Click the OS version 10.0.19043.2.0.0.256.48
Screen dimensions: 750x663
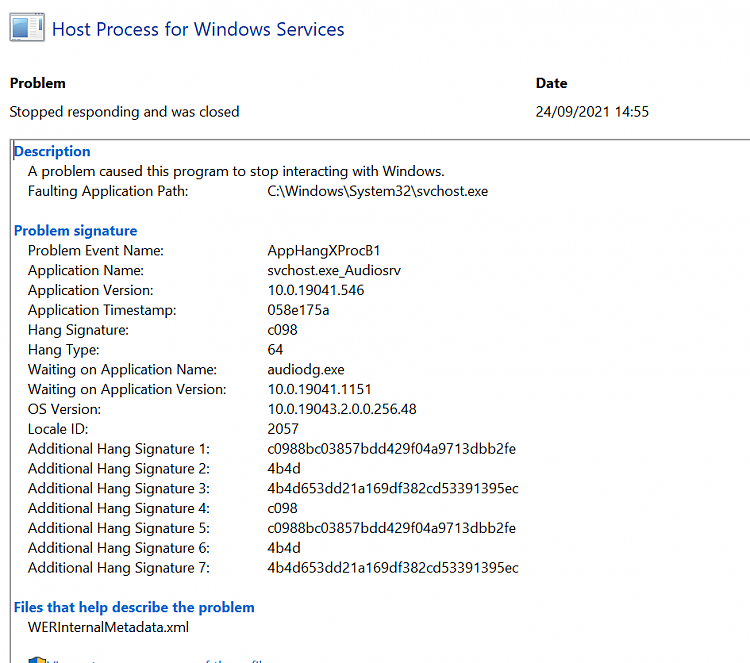tap(342, 409)
